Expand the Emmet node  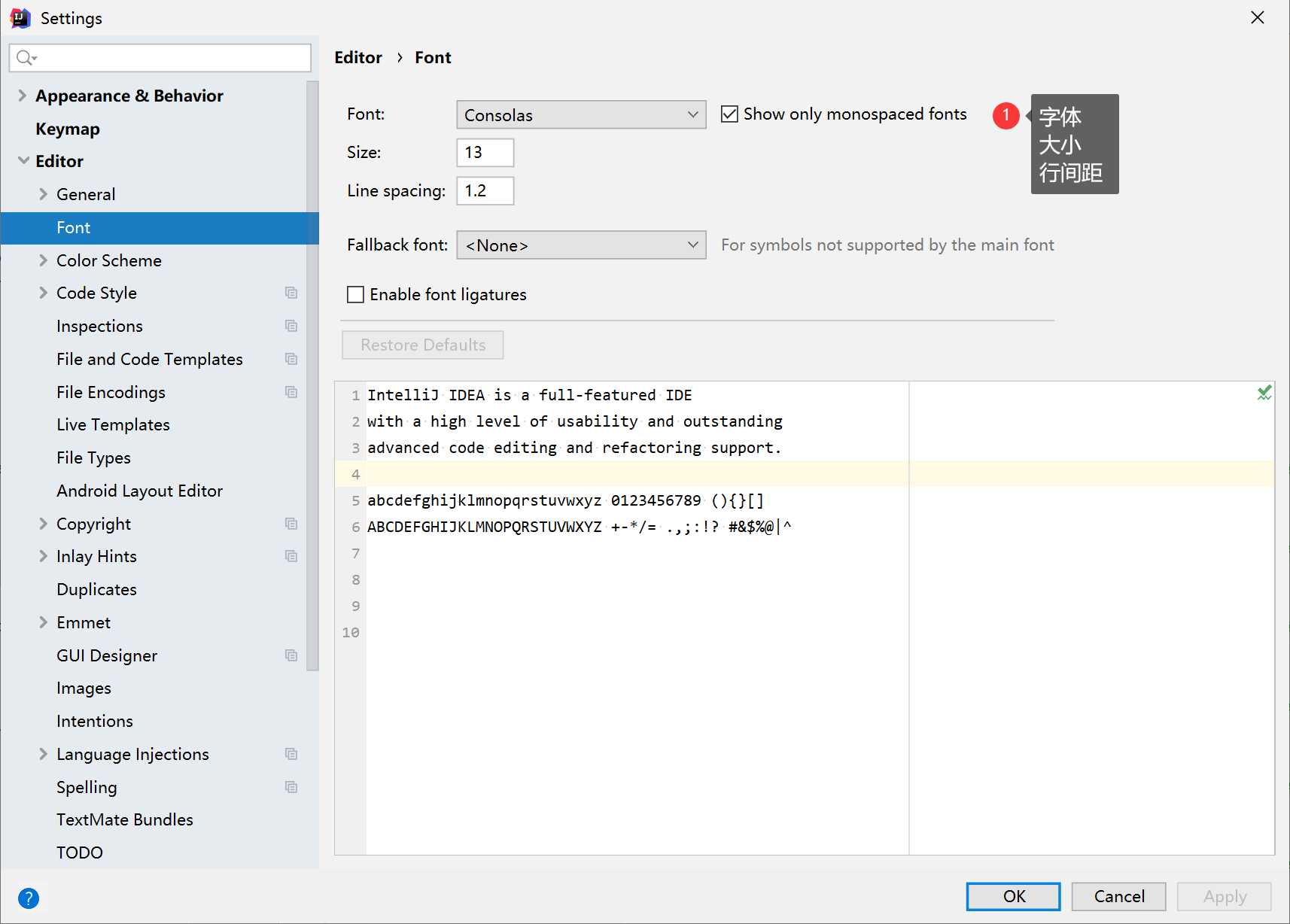tap(43, 622)
